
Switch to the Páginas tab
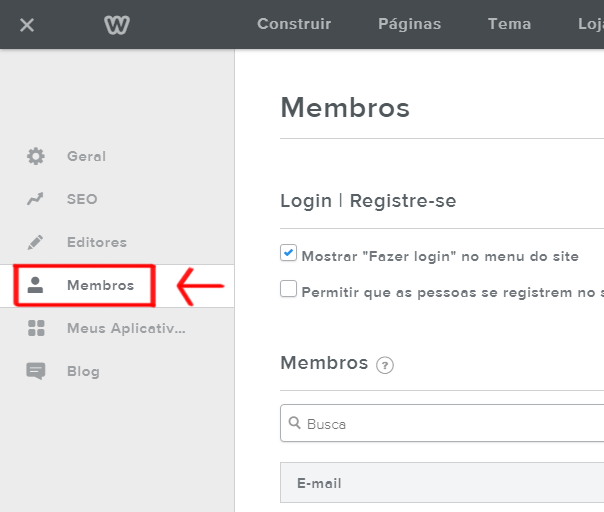pos(410,24)
